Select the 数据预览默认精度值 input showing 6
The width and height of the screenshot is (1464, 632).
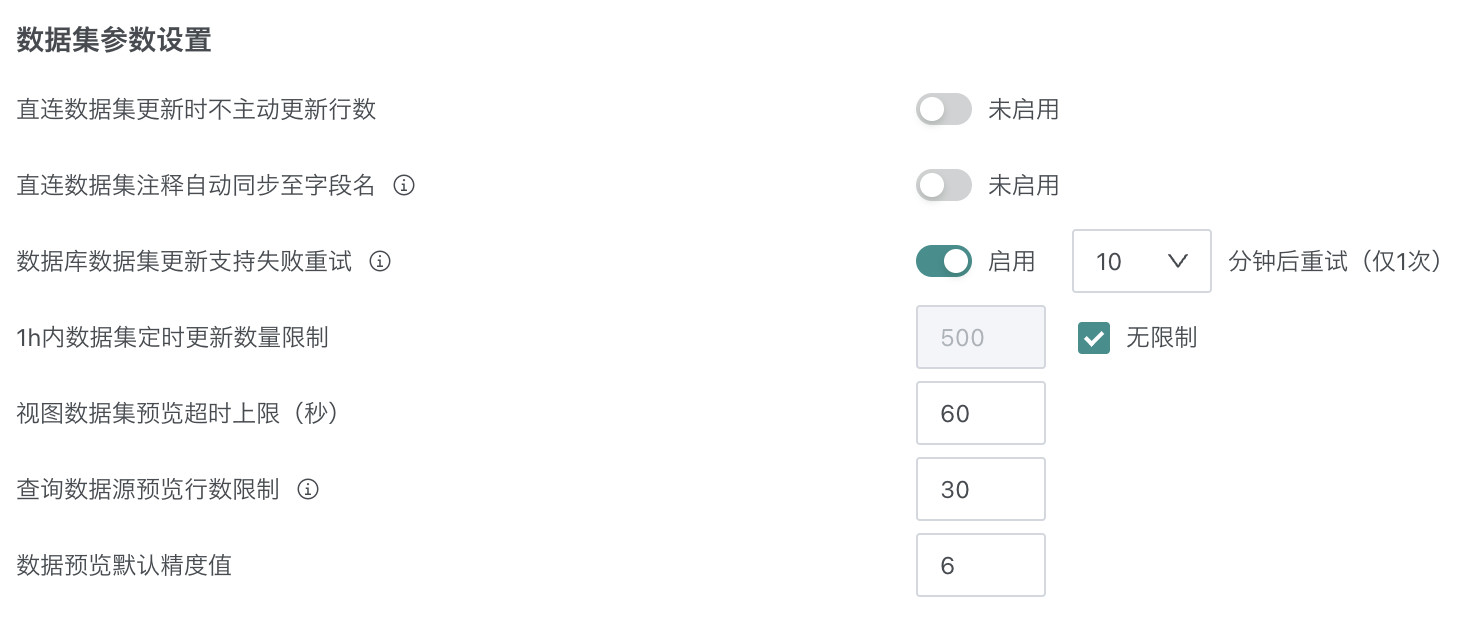[x=980, y=565]
